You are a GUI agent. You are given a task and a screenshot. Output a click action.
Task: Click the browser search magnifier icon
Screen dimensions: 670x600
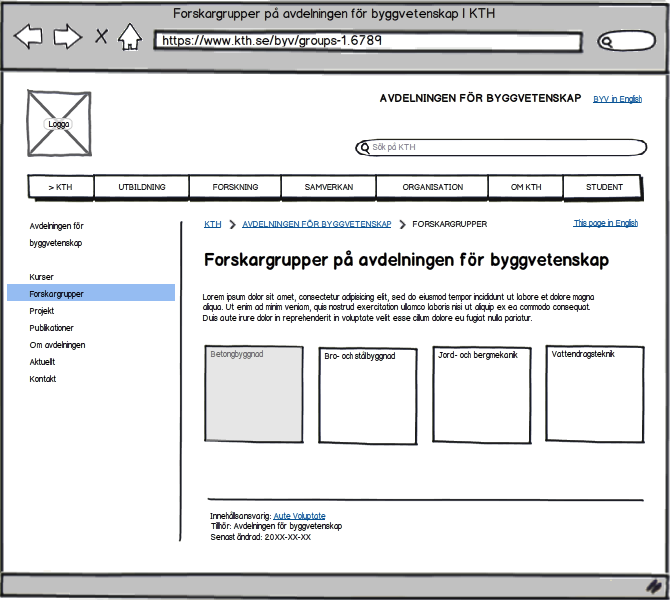[606, 41]
